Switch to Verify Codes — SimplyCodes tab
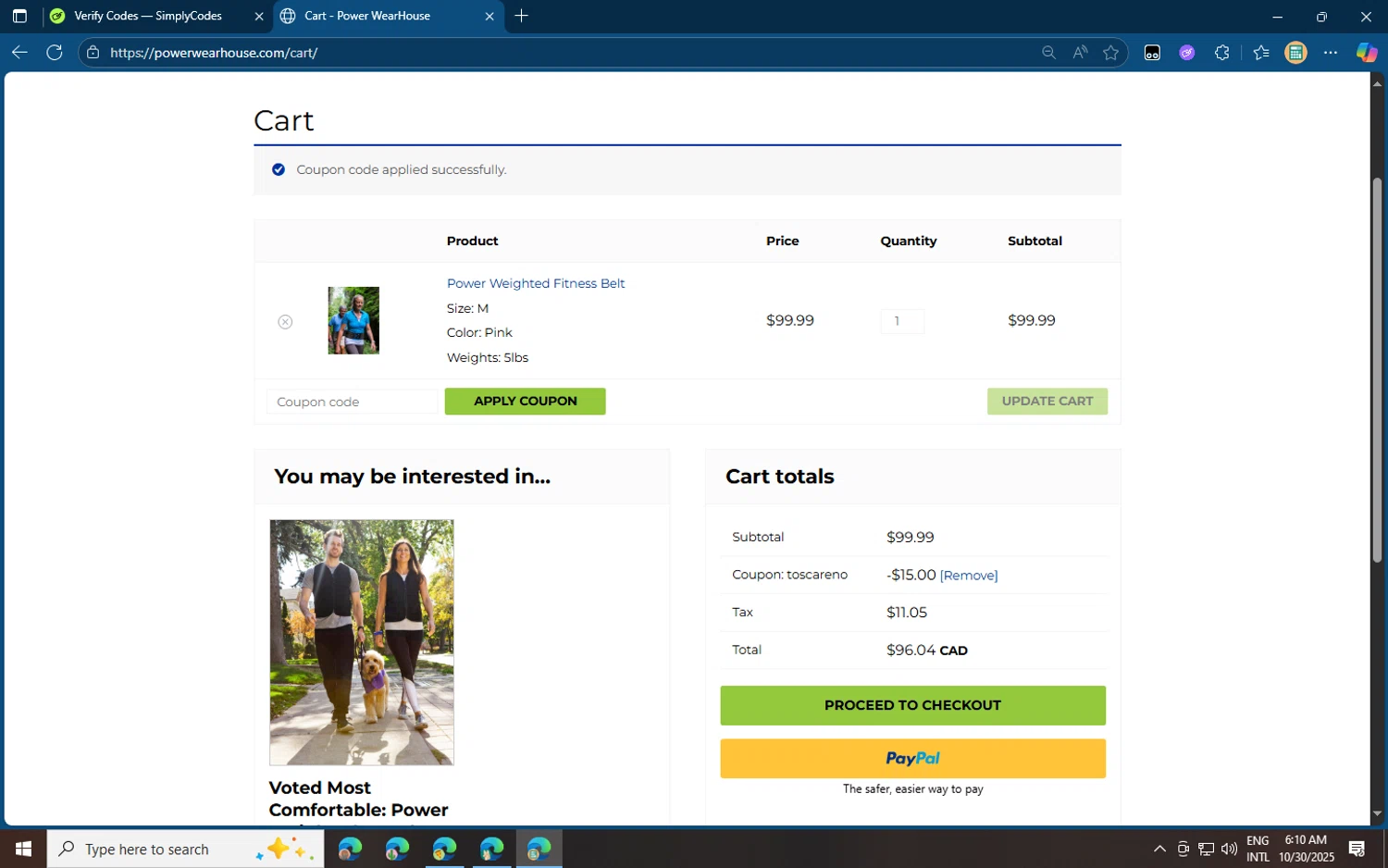The width and height of the screenshot is (1388, 868). tap(148, 16)
